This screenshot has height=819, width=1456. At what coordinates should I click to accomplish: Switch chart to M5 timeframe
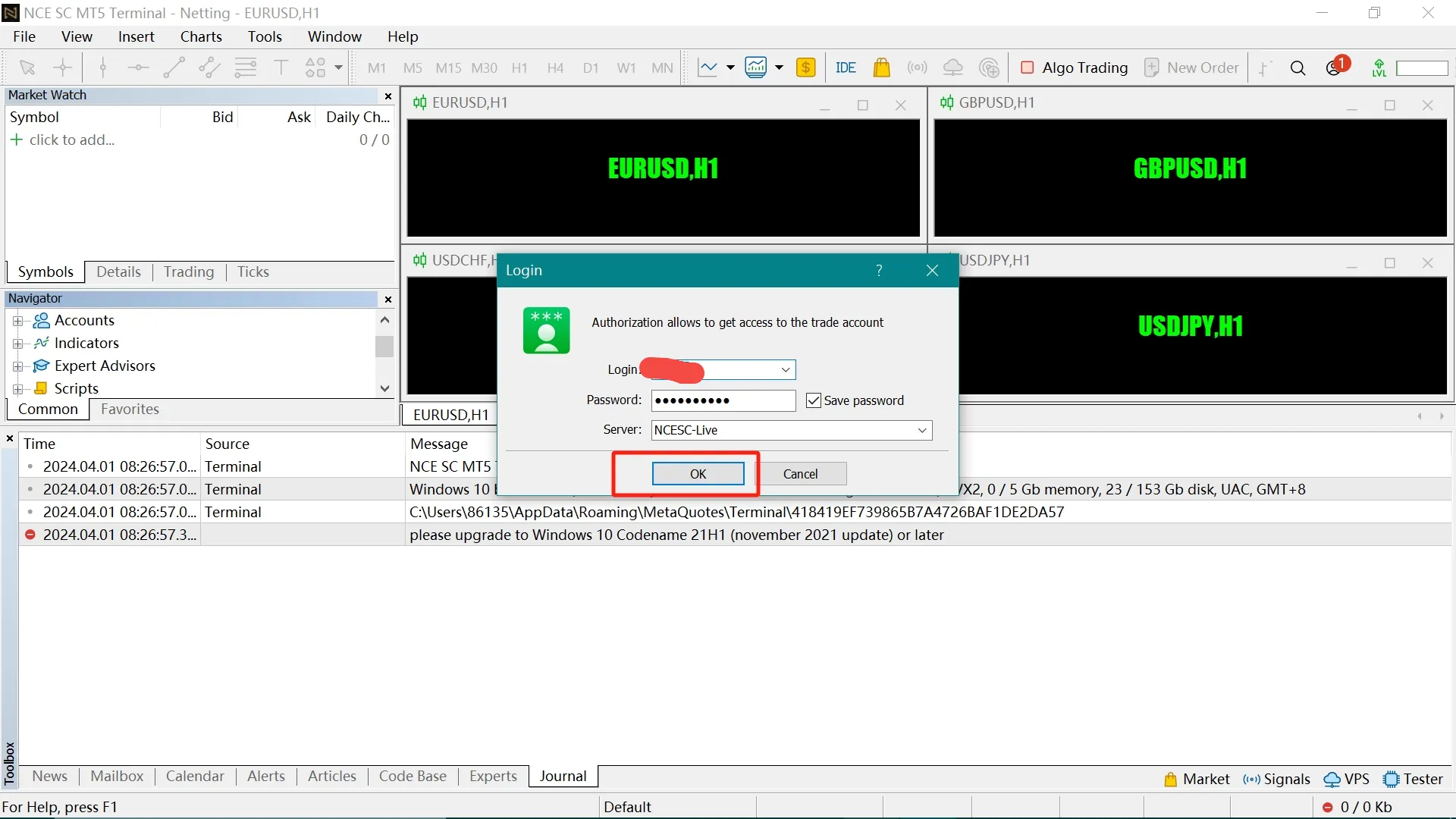click(x=413, y=68)
